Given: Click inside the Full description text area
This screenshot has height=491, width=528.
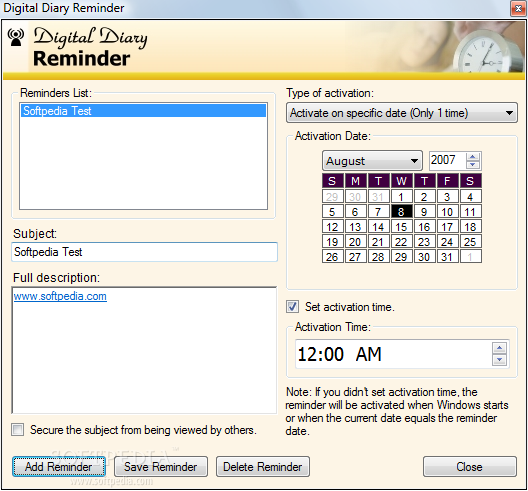Looking at the screenshot, I should (144, 350).
